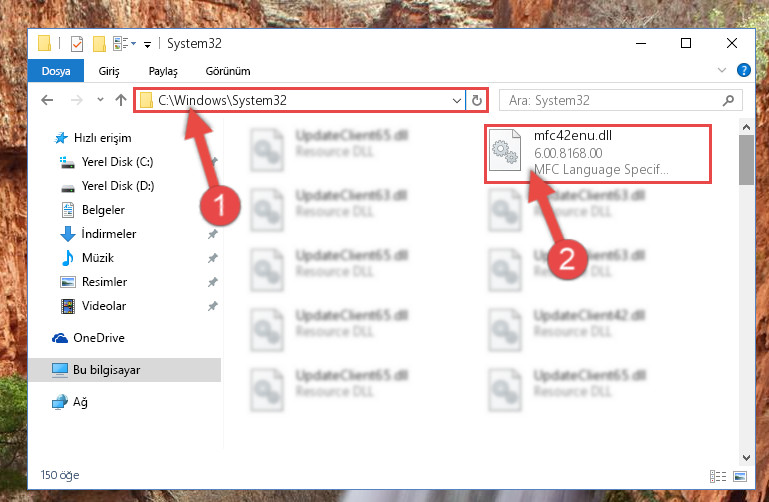Click the New folder quick-access icon

click(99, 44)
